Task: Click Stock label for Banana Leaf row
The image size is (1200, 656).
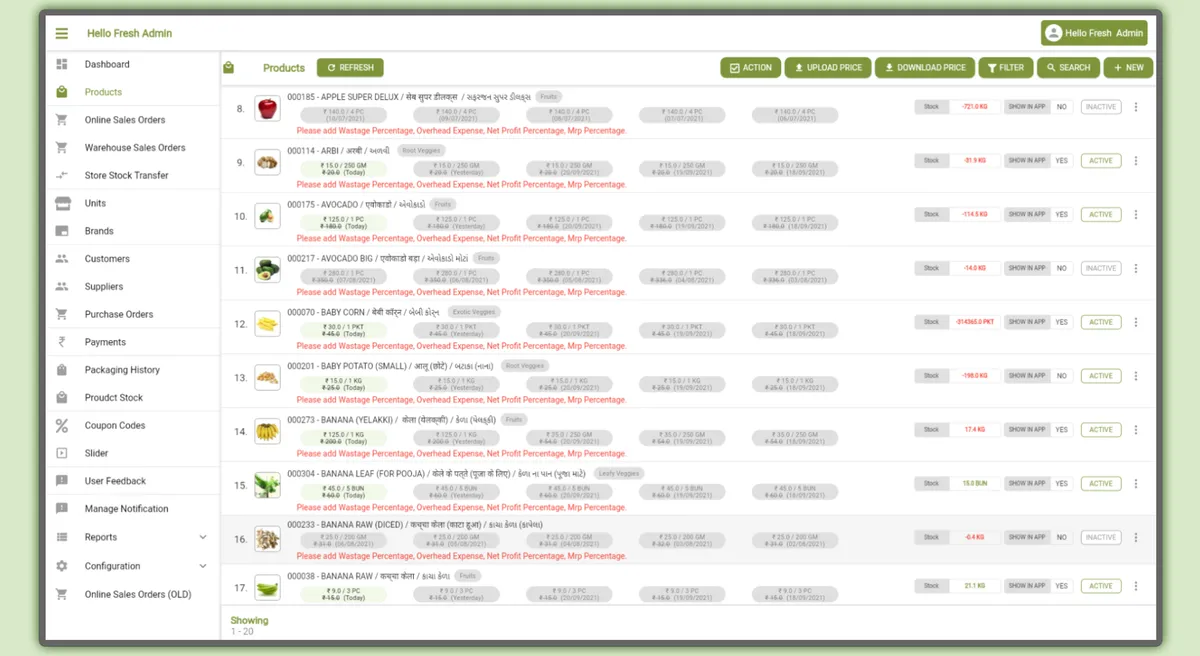Action: click(931, 484)
